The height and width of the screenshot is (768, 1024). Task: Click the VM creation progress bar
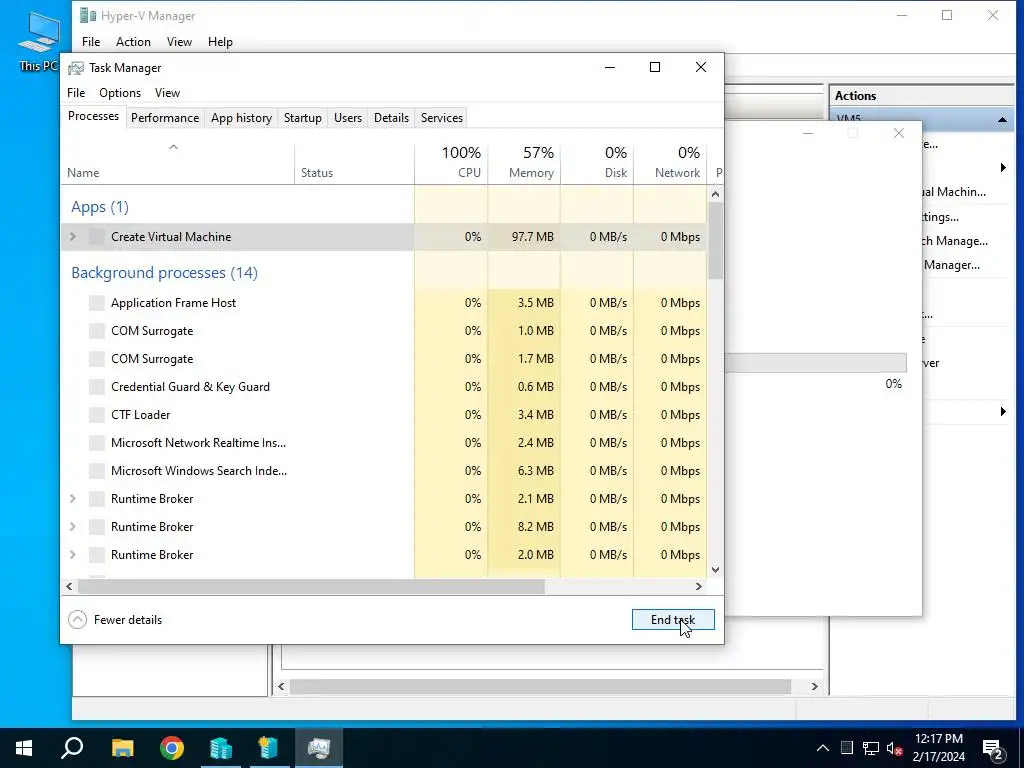pos(816,362)
